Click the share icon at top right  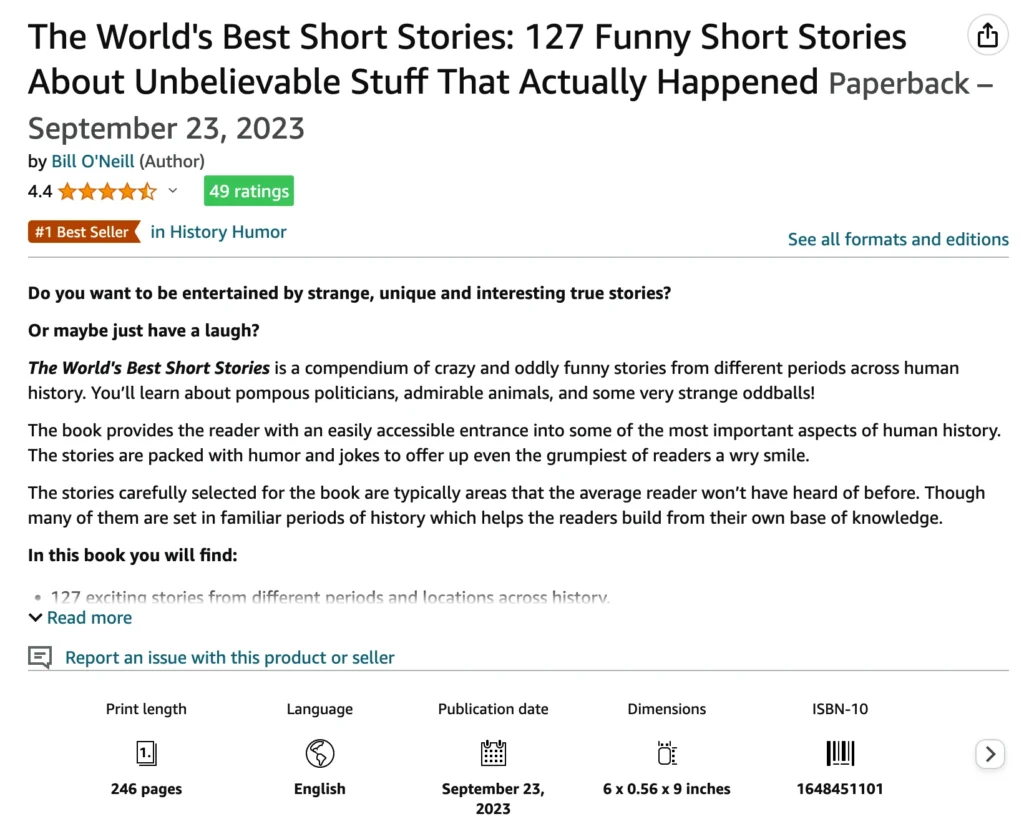[x=987, y=35]
